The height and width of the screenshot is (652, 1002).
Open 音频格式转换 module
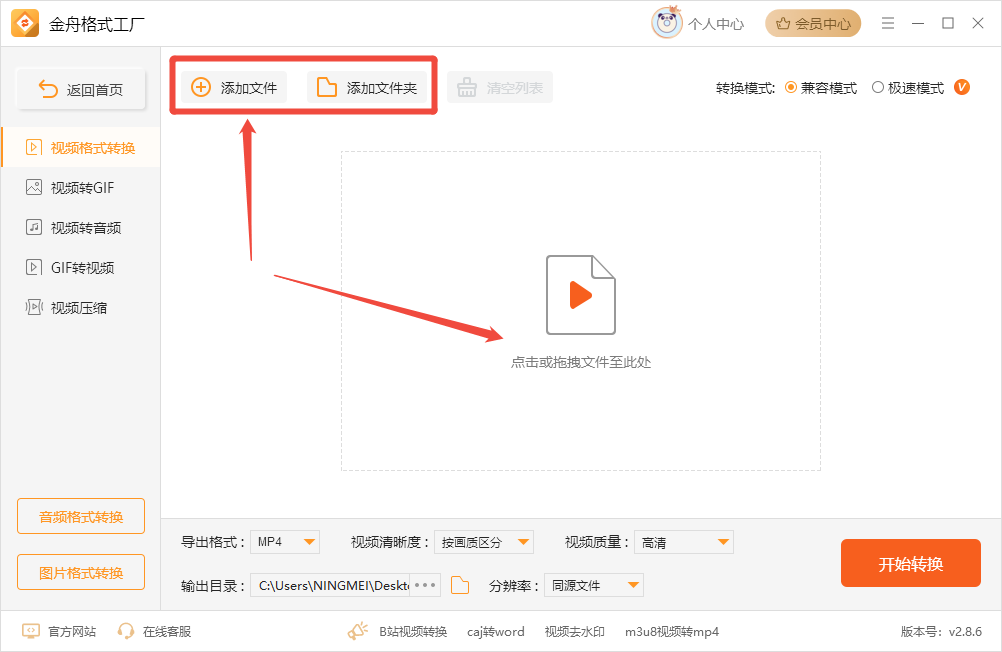click(81, 516)
